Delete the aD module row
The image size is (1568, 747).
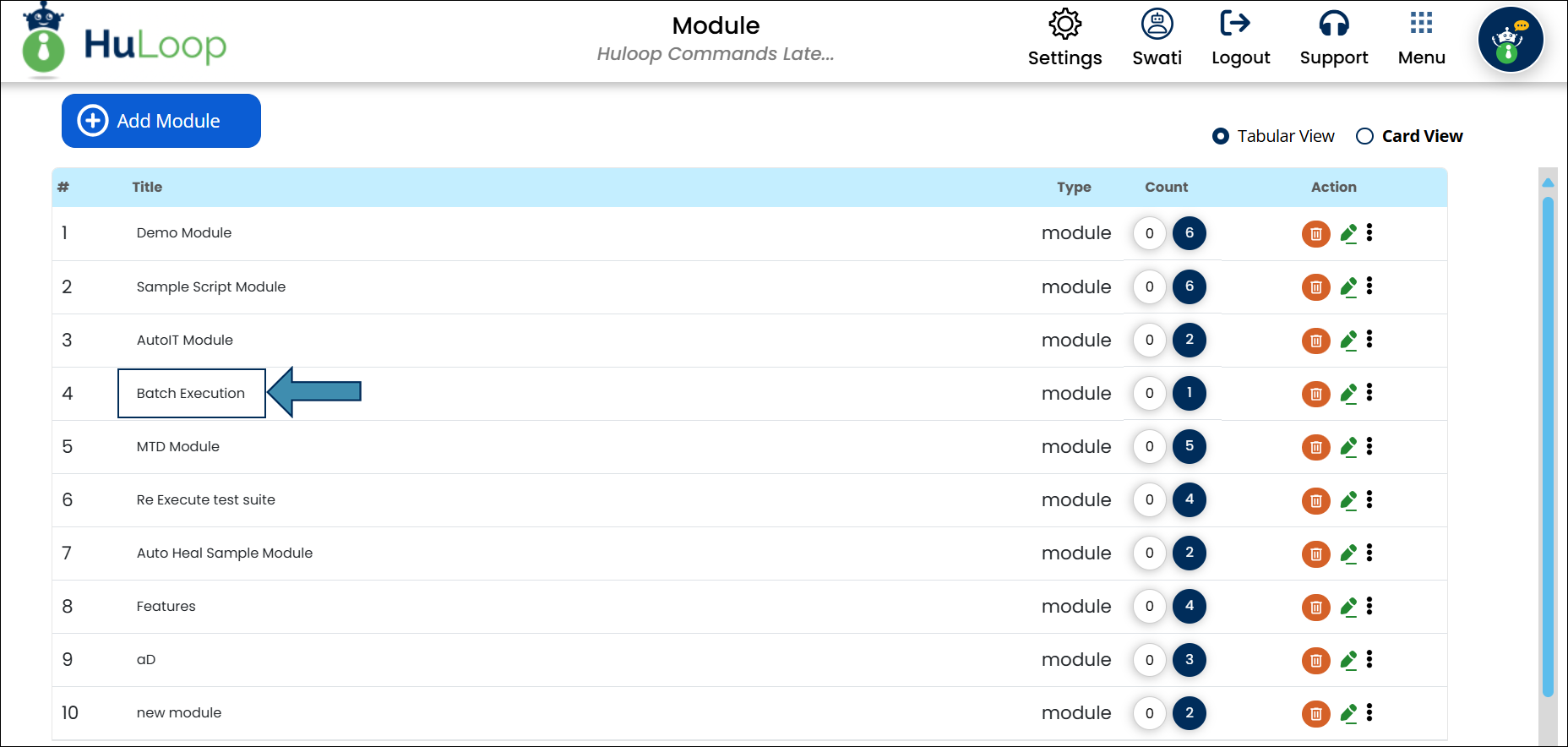tap(1315, 661)
